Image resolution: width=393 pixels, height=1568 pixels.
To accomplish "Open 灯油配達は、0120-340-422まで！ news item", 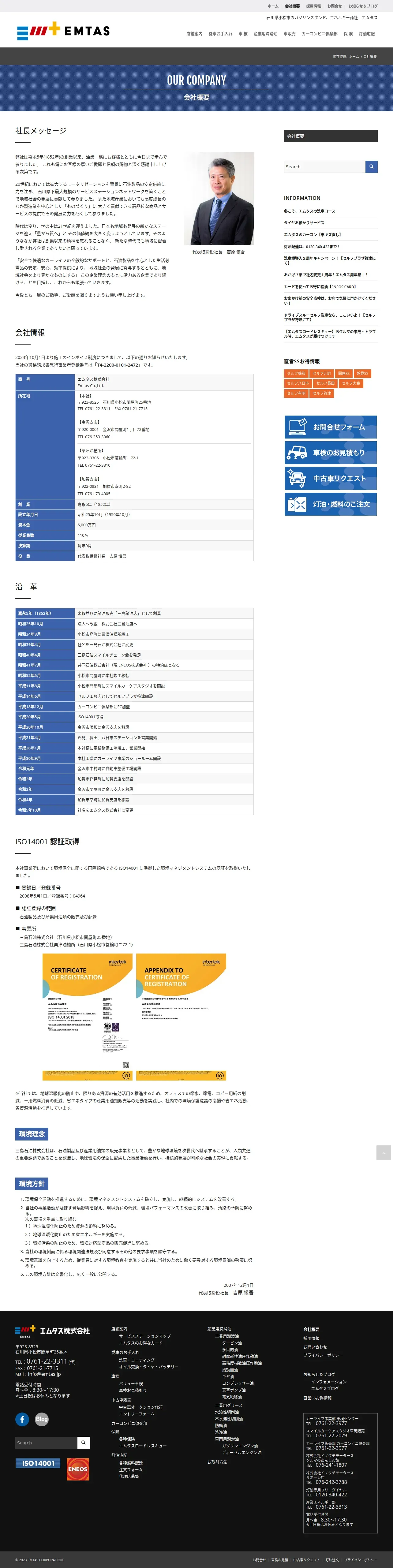I will point(312,247).
